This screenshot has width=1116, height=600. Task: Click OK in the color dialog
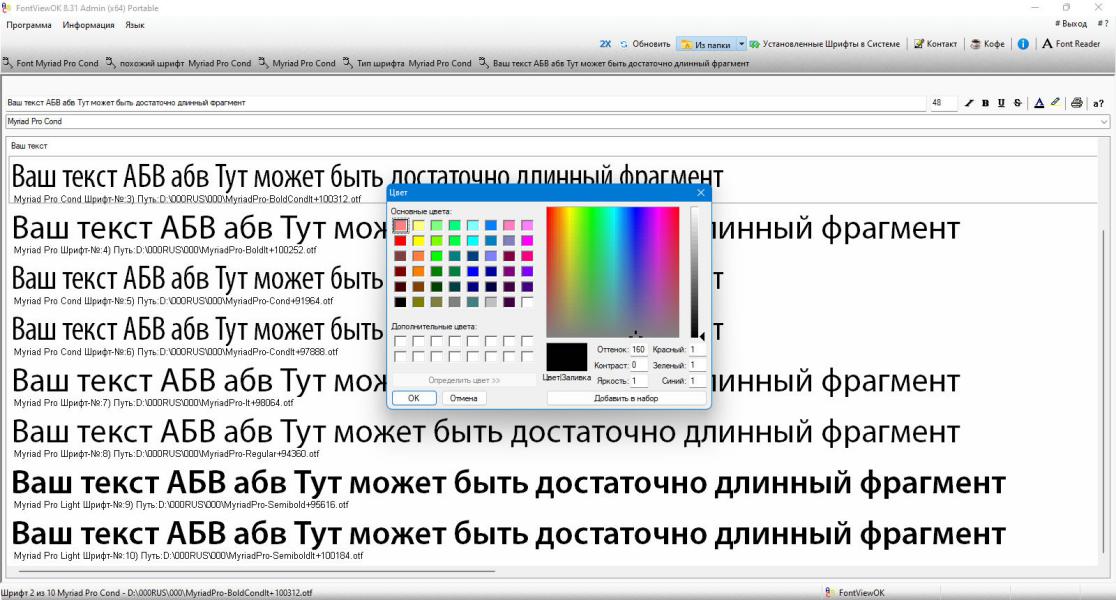414,399
